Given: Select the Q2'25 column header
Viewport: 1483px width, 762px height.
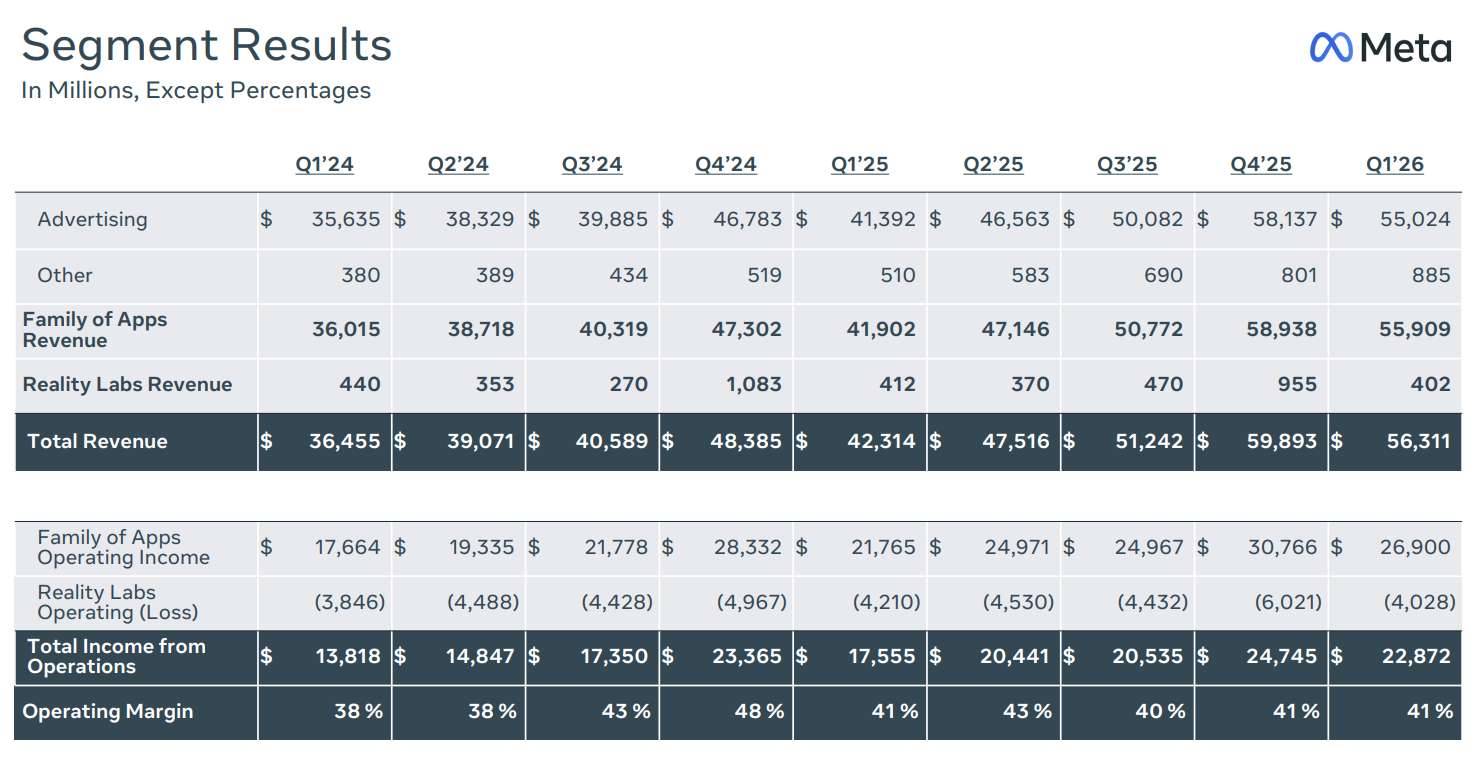Looking at the screenshot, I should pos(993,164).
